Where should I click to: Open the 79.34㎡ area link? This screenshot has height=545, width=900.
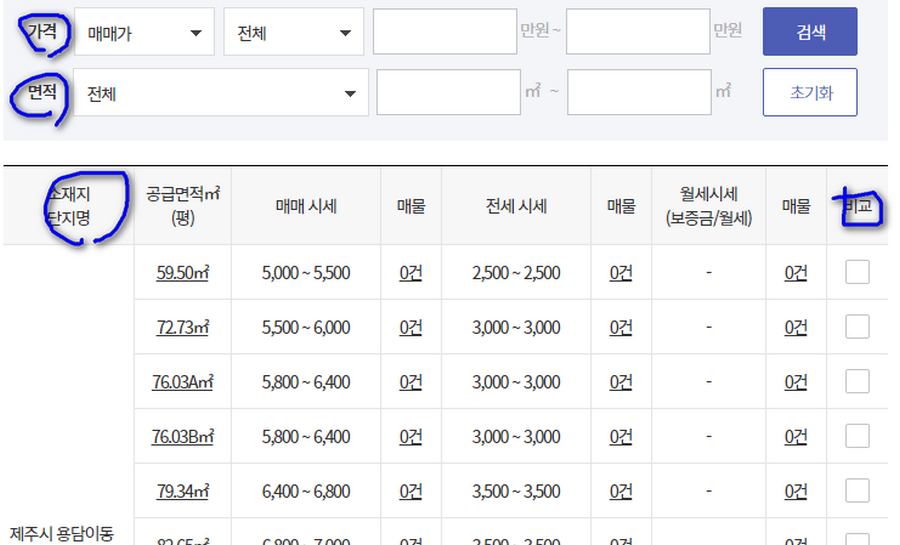point(183,491)
